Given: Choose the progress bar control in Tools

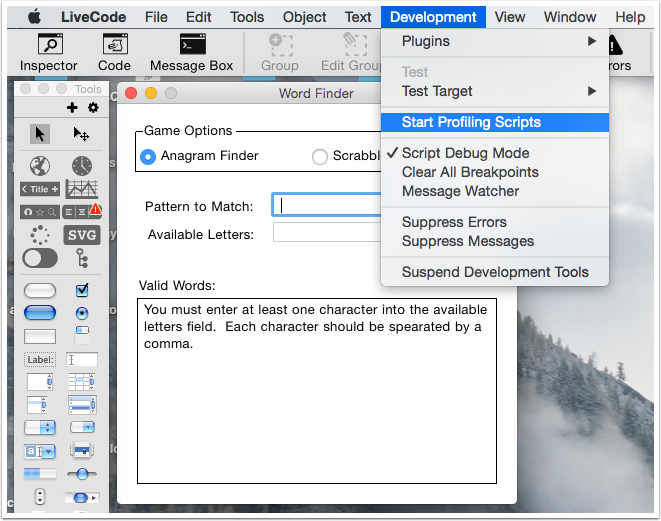Looking at the screenshot, I should coord(40,473).
